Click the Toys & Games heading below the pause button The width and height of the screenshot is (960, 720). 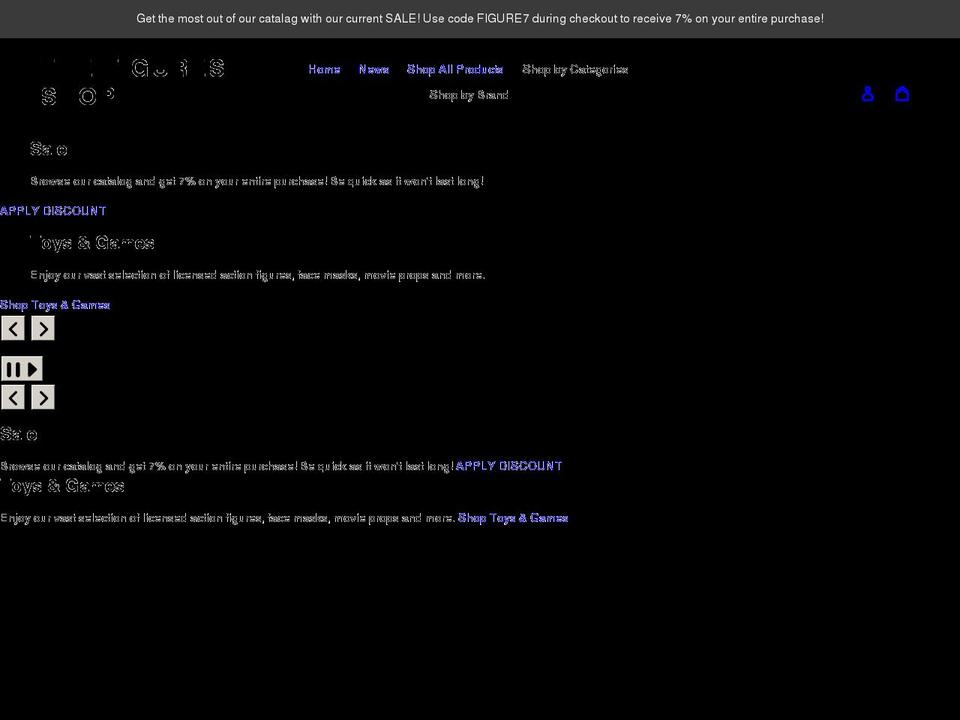62,486
